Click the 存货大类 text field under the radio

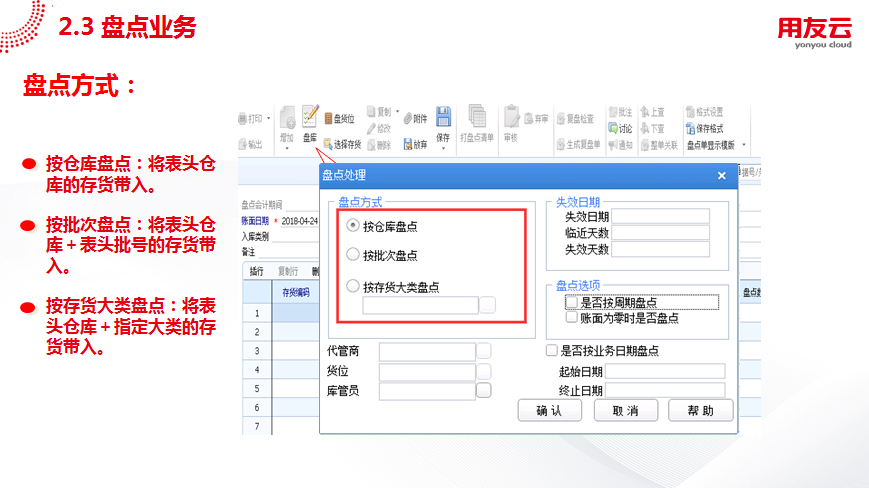[x=421, y=305]
